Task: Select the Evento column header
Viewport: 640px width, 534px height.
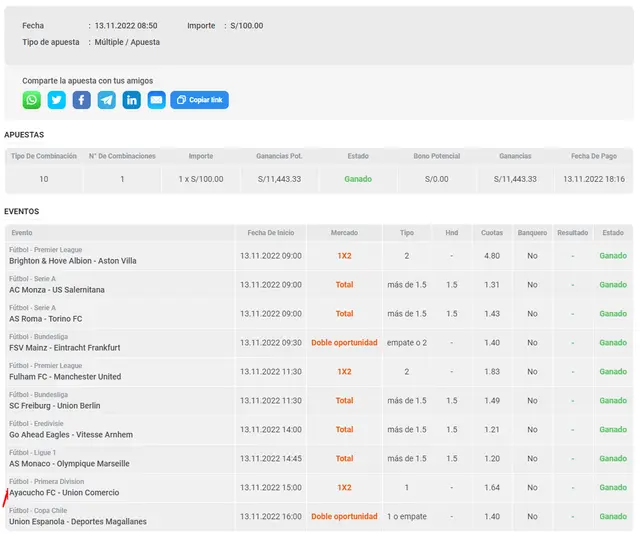Action: point(22,233)
